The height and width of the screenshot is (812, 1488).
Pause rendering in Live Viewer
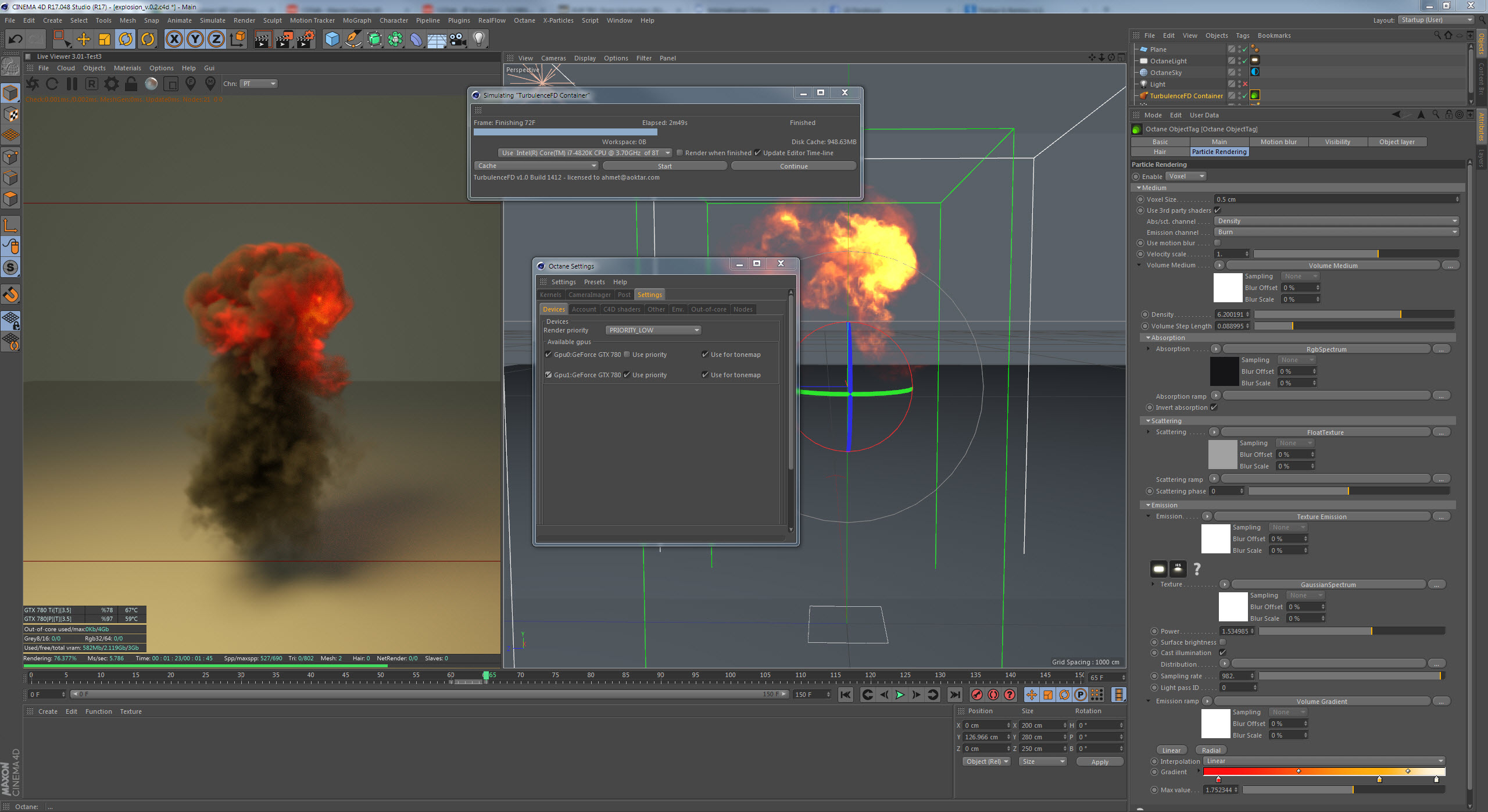[72, 84]
